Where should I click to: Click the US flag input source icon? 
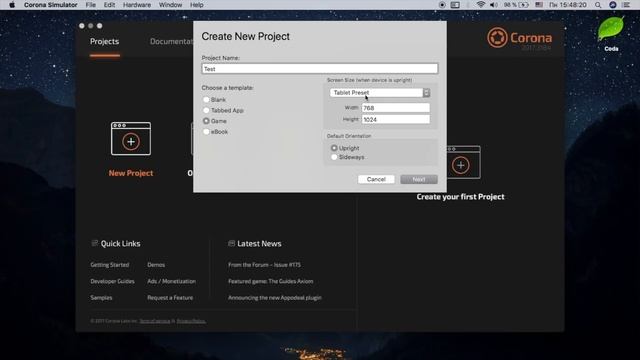pos(539,5)
